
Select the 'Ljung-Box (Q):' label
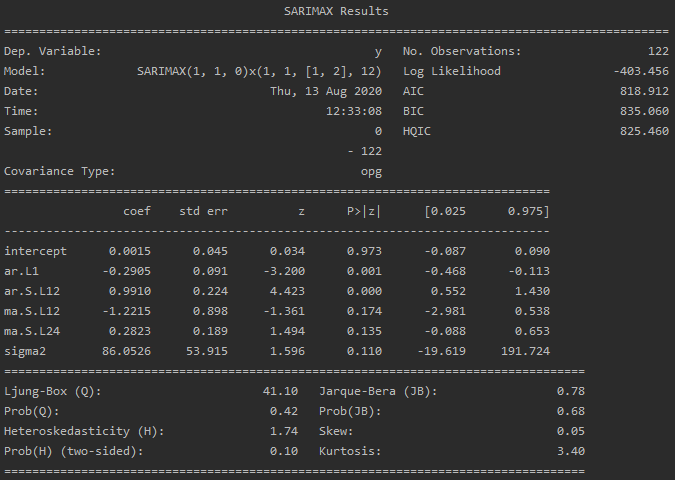coord(53,391)
